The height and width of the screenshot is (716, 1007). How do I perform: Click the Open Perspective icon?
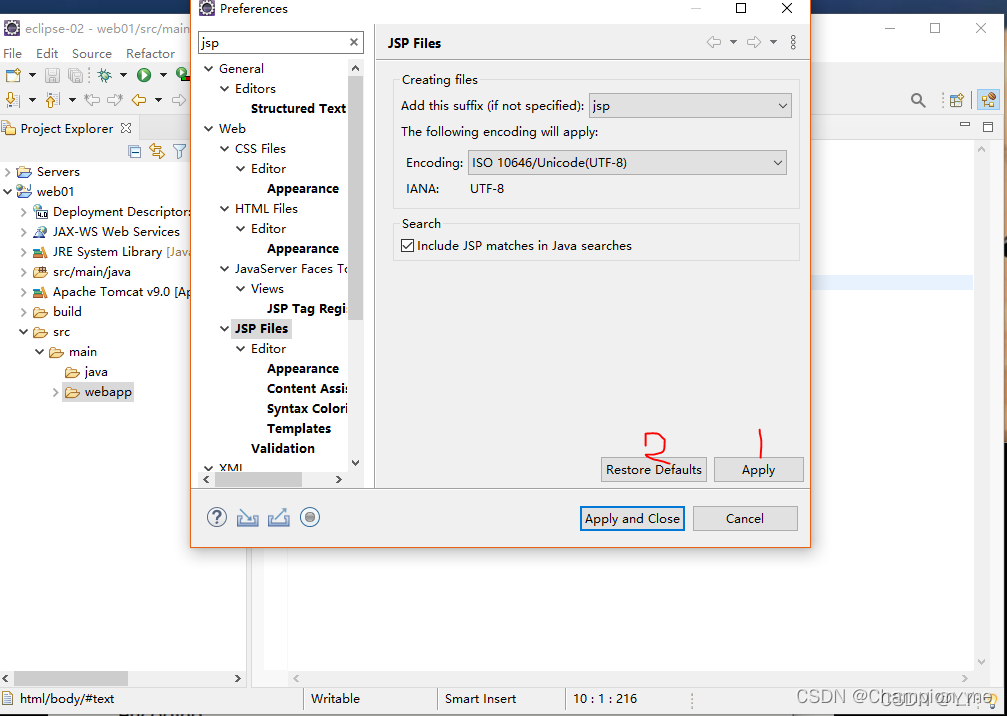pos(957,100)
